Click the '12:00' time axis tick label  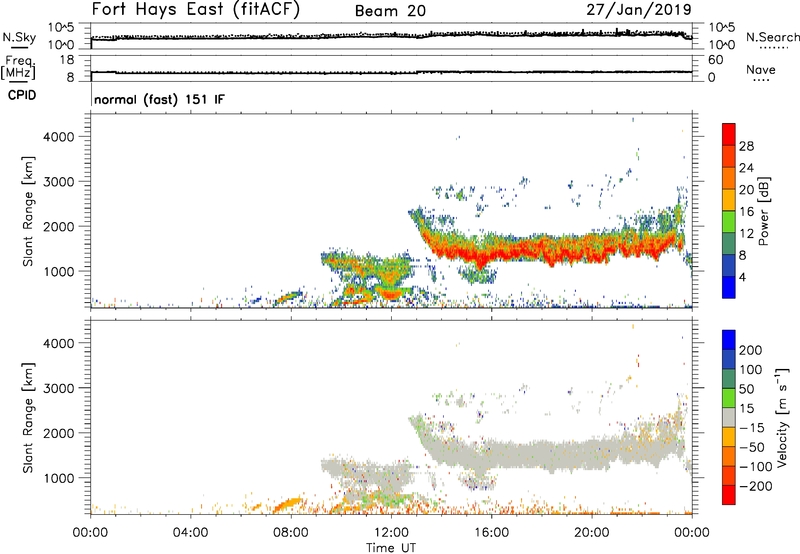click(x=391, y=533)
